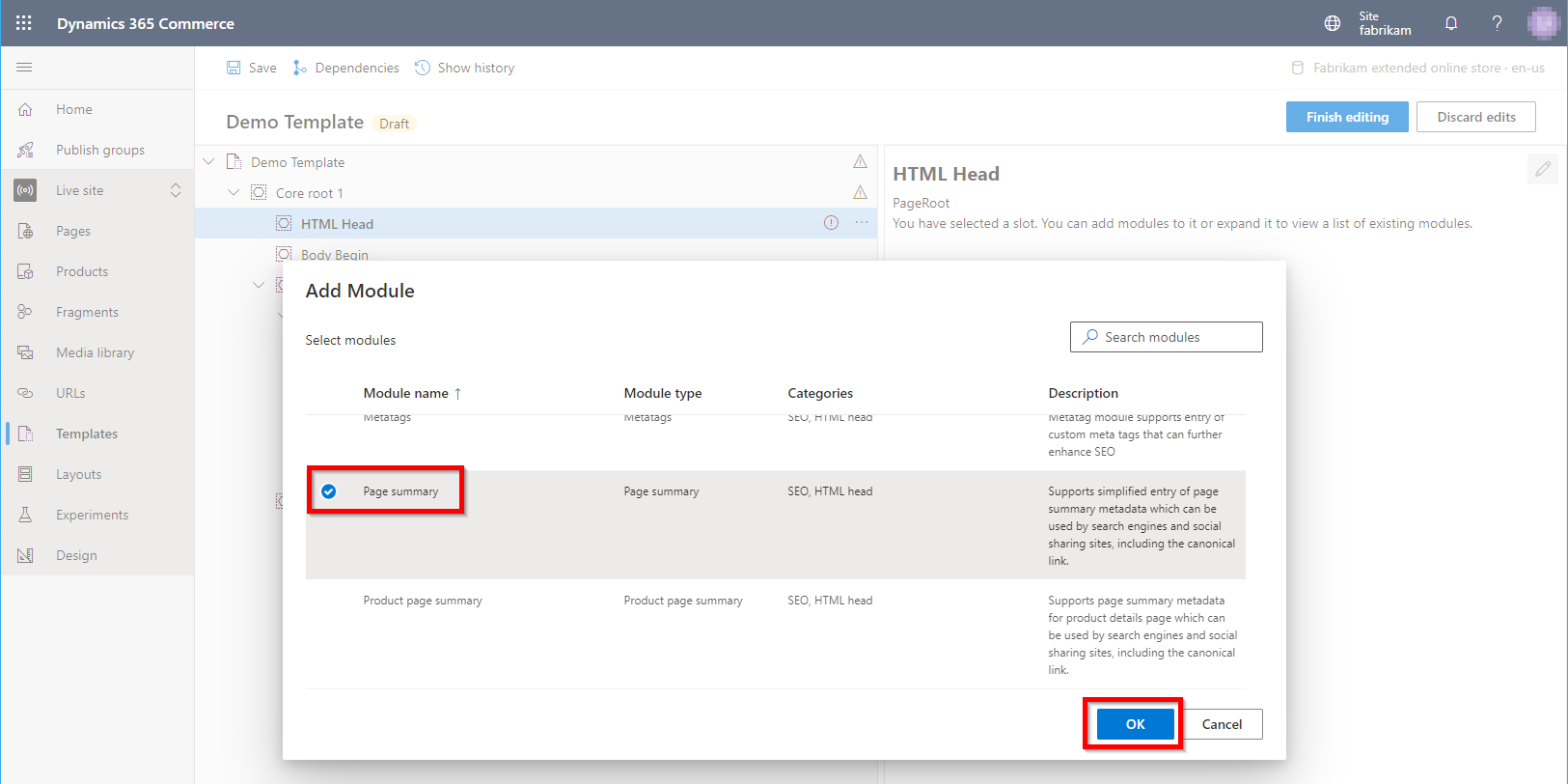
Task: Click the warning triangle on Core root 1 row
Action: coord(860,192)
